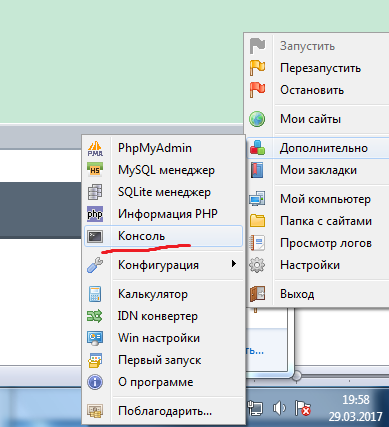This screenshot has width=389, height=427.
Task: Click the Мои сайты globe icon
Action: point(257,119)
